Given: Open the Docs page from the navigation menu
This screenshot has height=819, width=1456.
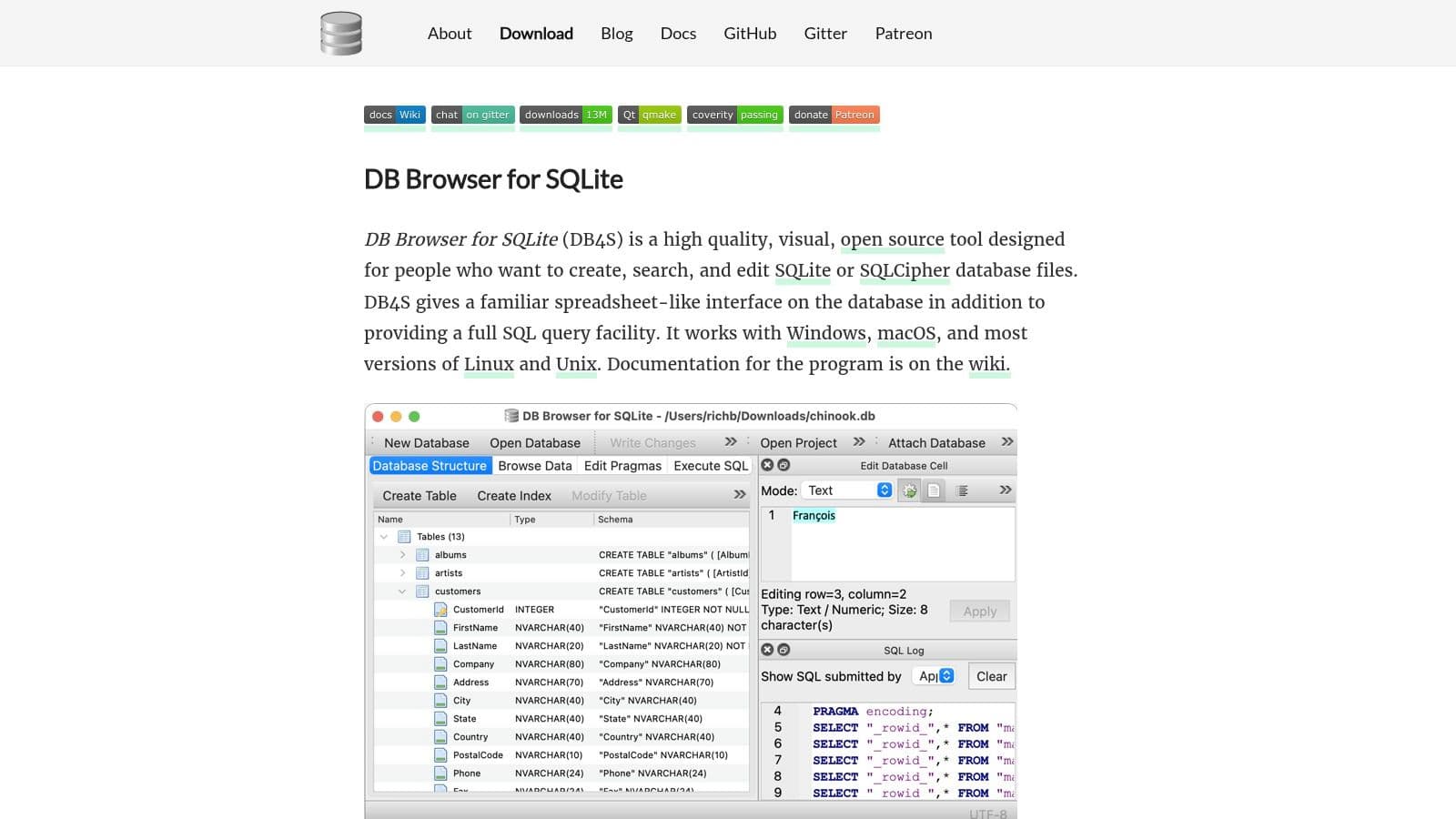Looking at the screenshot, I should click(x=678, y=33).
